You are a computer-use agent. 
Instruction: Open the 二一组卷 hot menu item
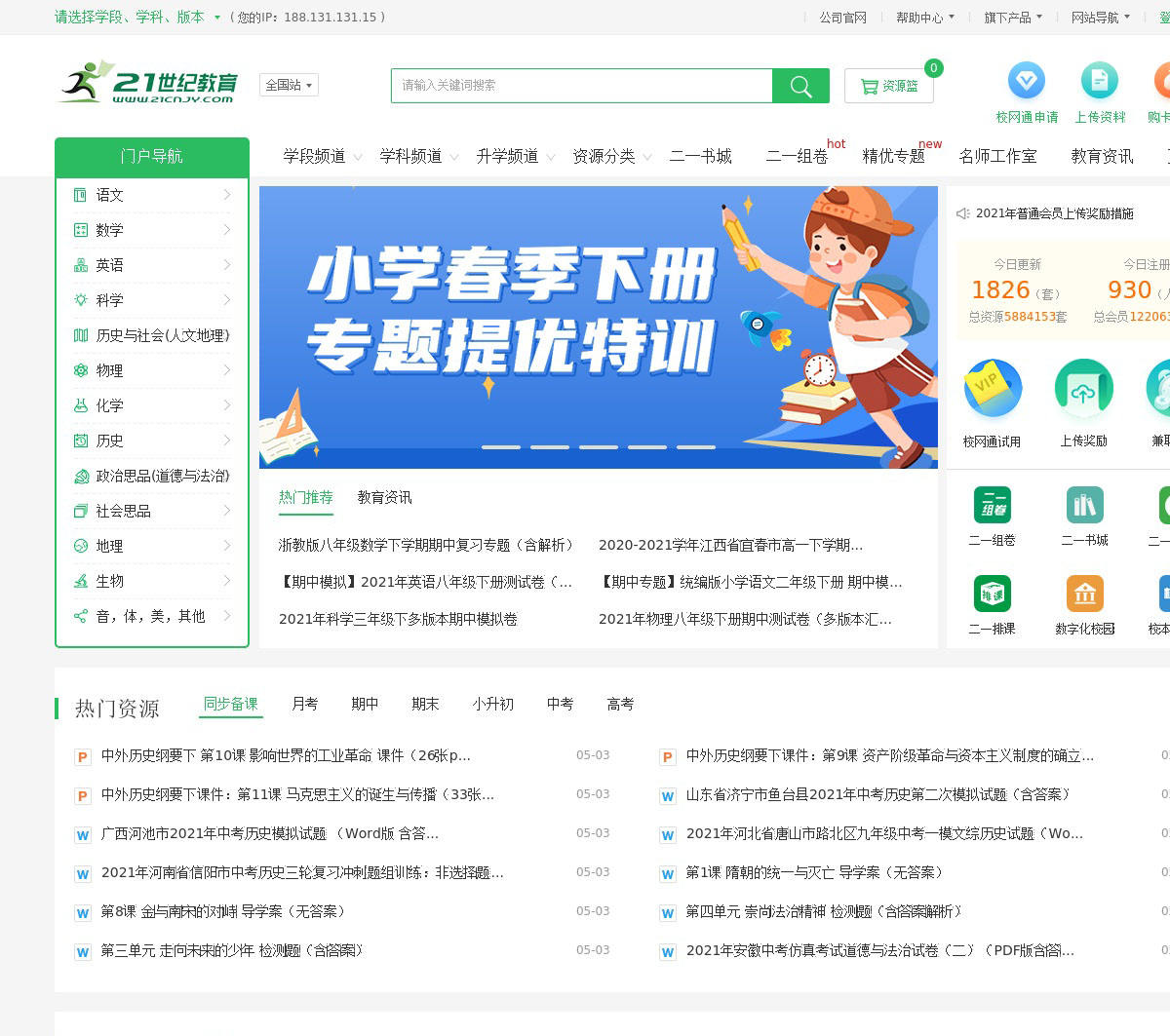tap(797, 157)
